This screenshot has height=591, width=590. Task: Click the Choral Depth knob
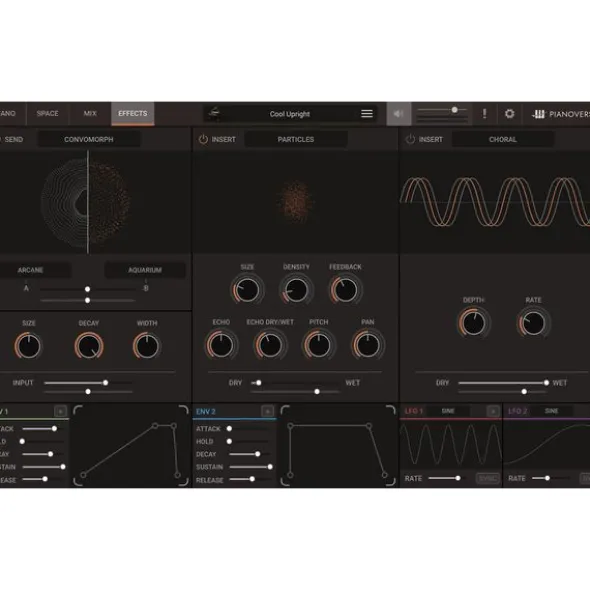click(x=474, y=323)
